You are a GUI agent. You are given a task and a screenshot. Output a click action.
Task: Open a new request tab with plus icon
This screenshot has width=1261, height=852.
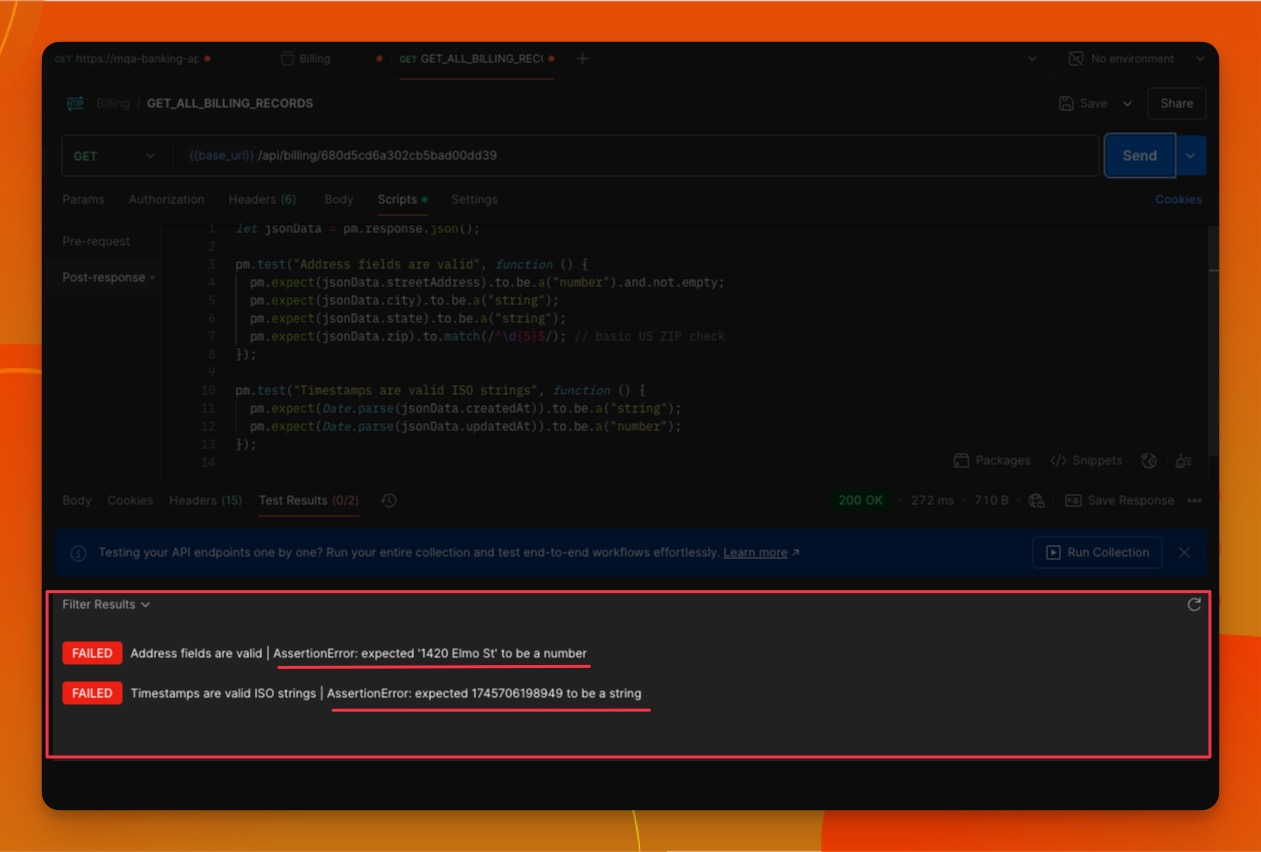[x=582, y=59]
